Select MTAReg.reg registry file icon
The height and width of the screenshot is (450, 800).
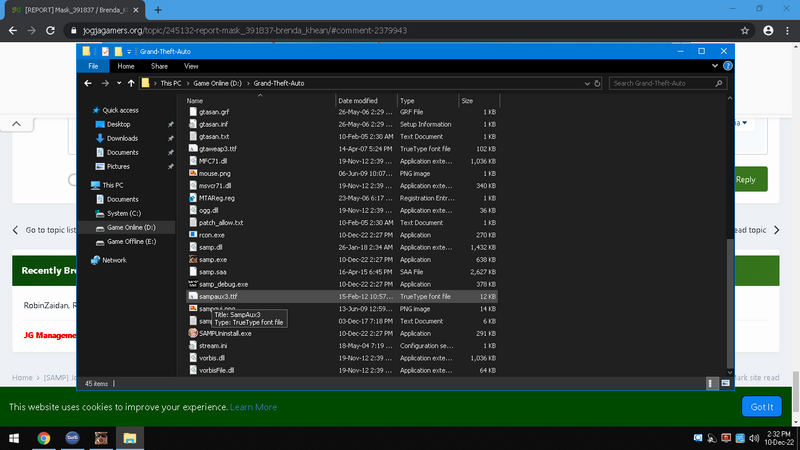tap(193, 198)
